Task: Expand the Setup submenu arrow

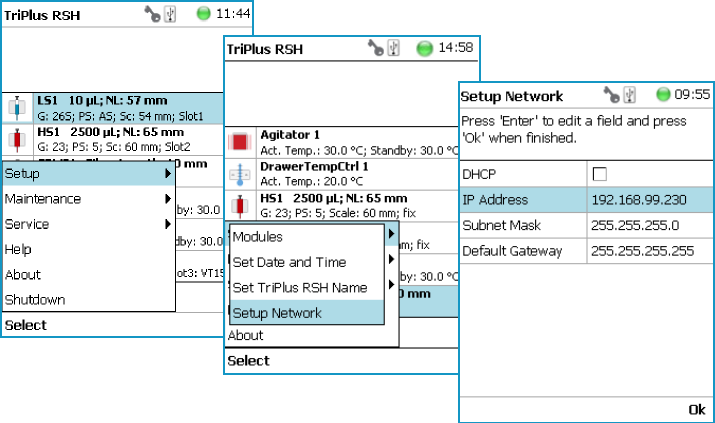Action: click(x=168, y=174)
